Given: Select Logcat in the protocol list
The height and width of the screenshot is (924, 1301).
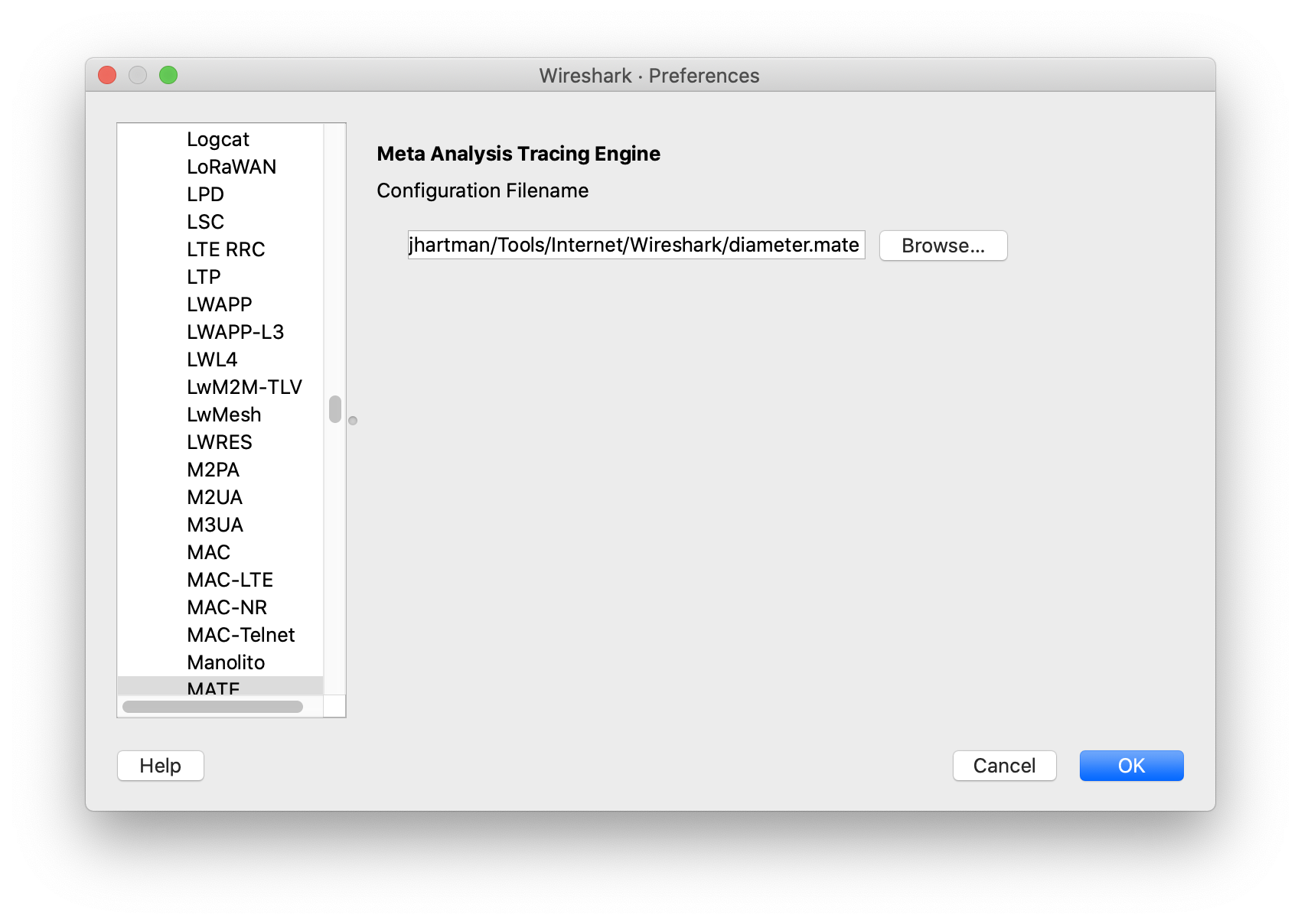Looking at the screenshot, I should coord(218,139).
